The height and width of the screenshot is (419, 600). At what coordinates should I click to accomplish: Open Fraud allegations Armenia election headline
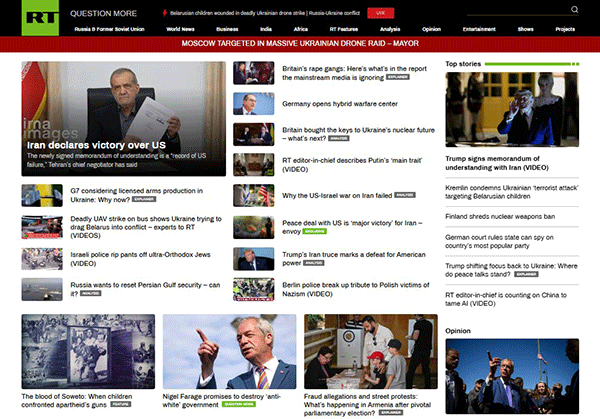[367, 405]
